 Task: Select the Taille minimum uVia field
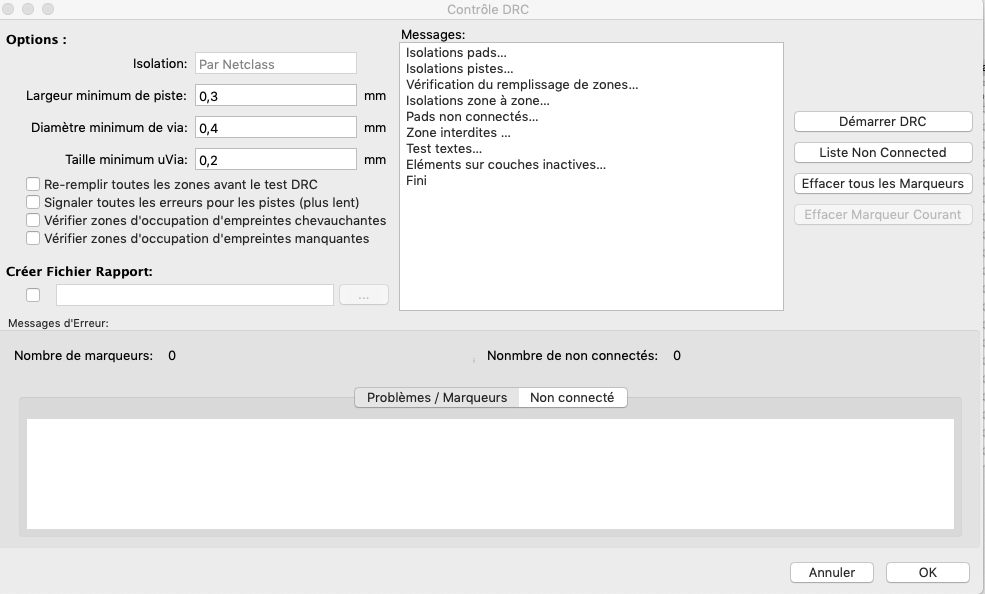tap(275, 160)
